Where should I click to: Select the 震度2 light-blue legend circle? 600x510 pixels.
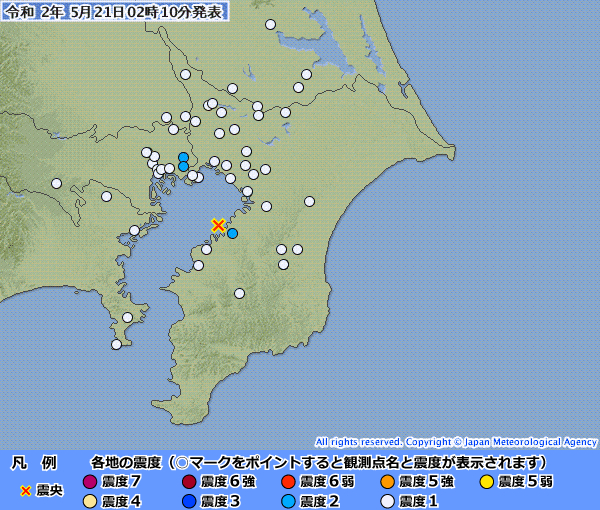coord(288,501)
